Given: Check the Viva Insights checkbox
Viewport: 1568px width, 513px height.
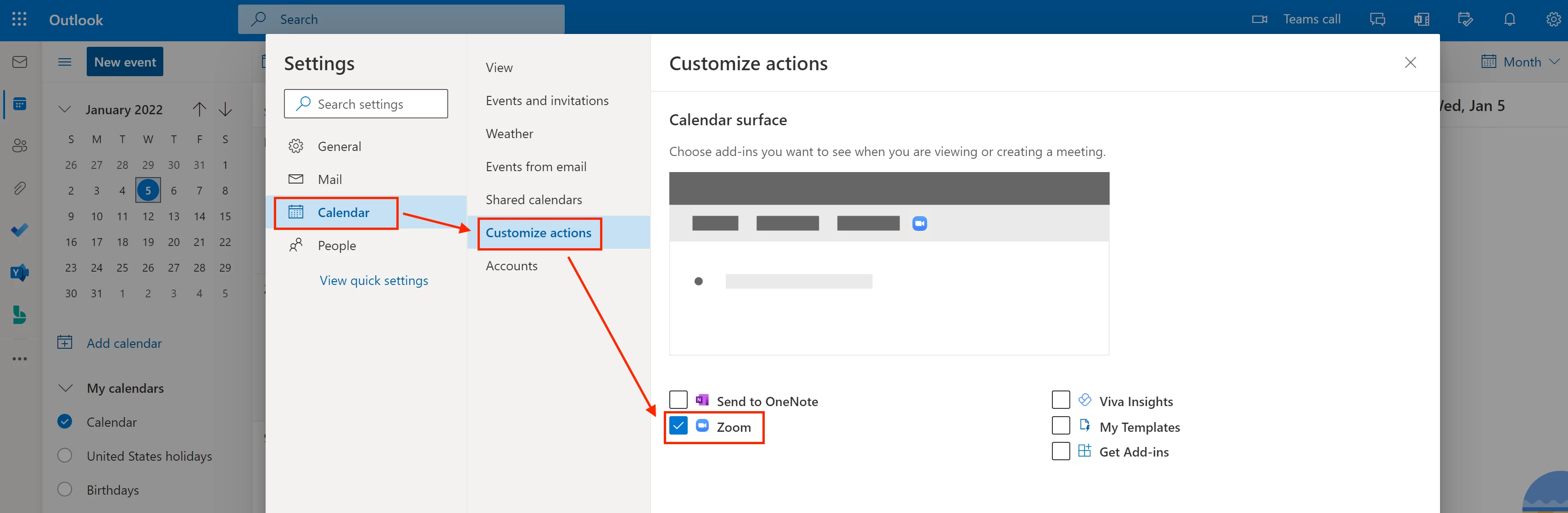Looking at the screenshot, I should pyautogui.click(x=1060, y=401).
